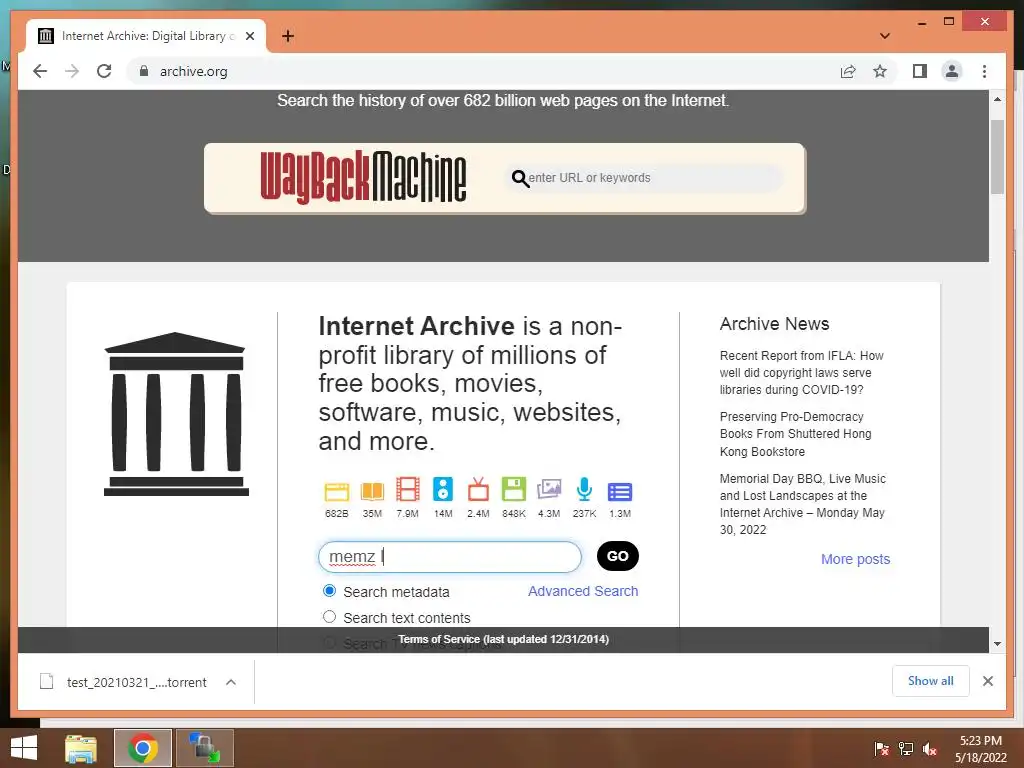Click the vertical scrollbar thumb

click(x=997, y=157)
